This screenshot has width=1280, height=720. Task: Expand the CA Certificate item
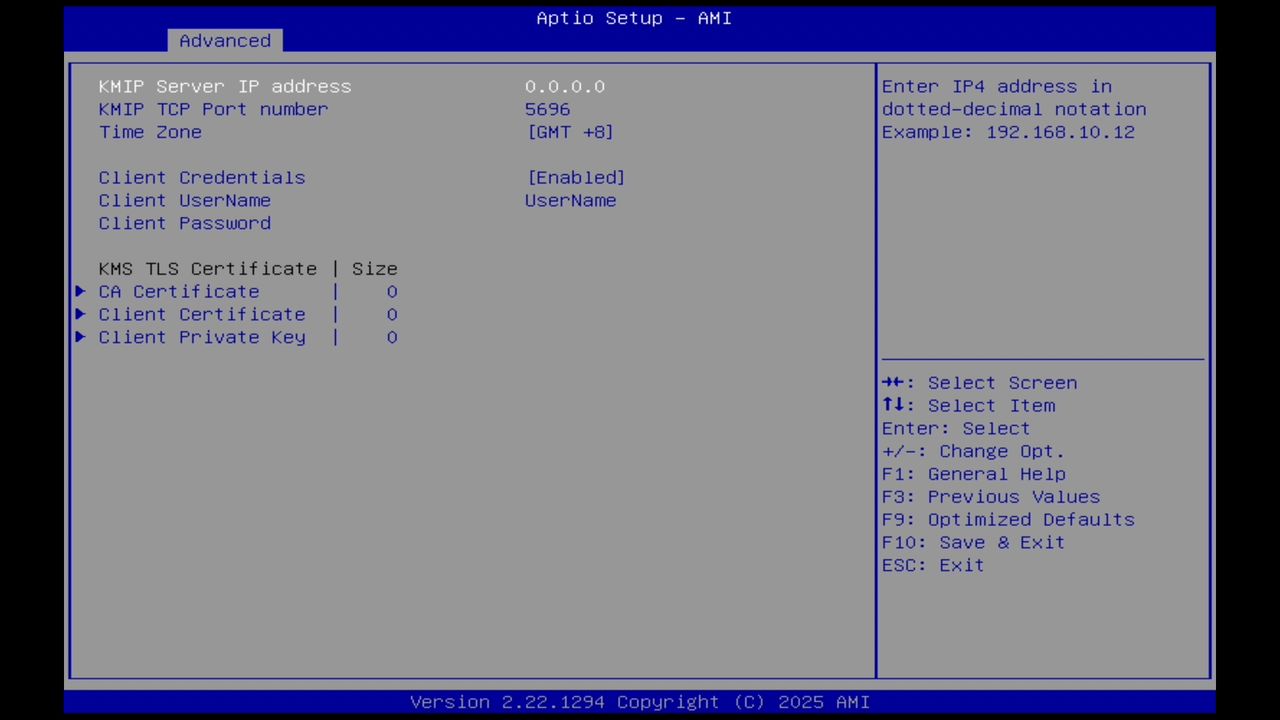click(x=178, y=291)
